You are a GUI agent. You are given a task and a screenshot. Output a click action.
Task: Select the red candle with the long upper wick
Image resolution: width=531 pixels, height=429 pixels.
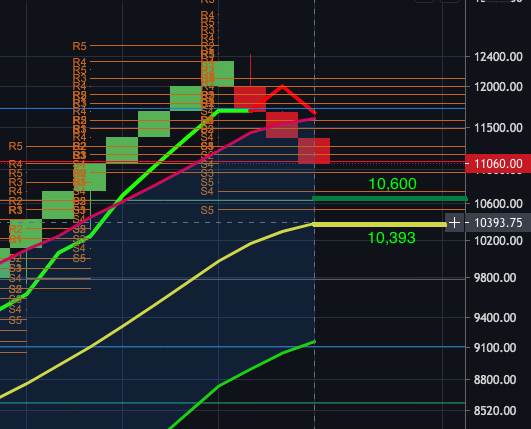pos(250,99)
